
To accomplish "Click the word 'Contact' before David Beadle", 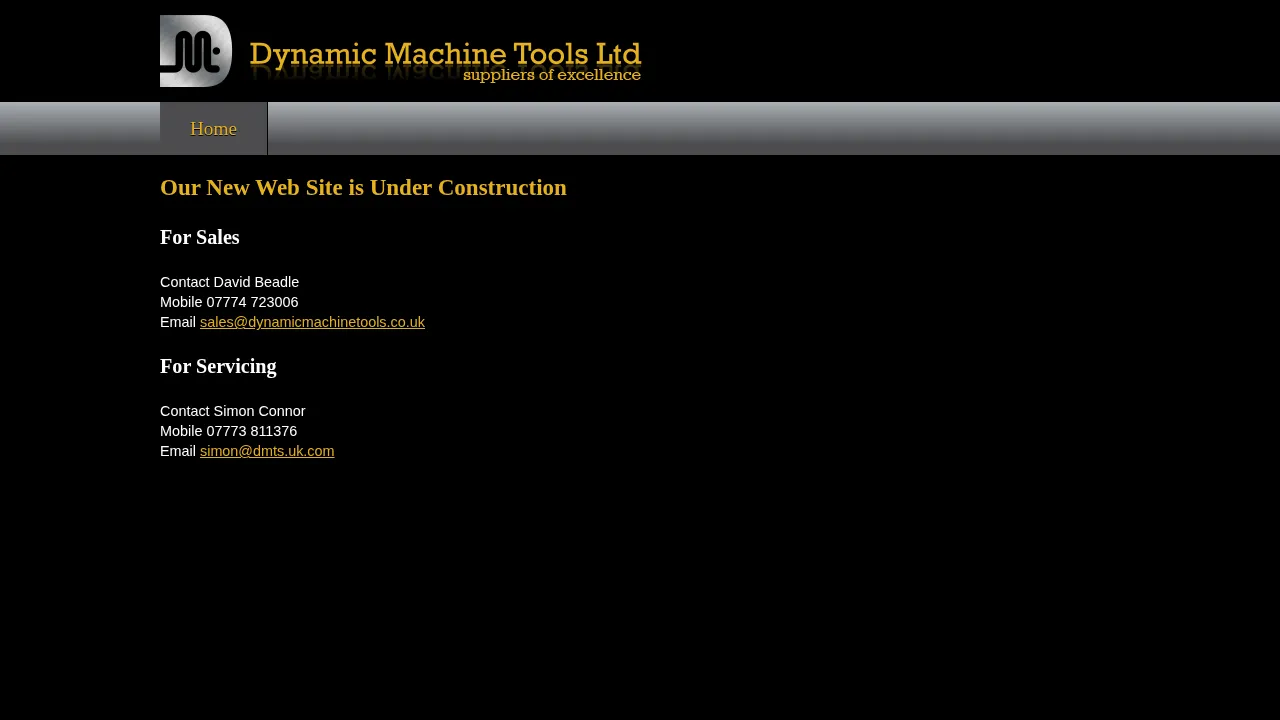I will [x=185, y=282].
